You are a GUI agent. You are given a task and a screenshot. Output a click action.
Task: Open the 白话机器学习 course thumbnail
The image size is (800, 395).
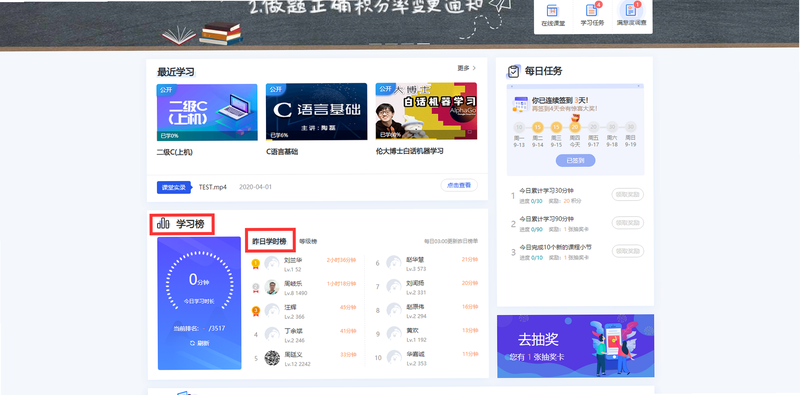426,112
